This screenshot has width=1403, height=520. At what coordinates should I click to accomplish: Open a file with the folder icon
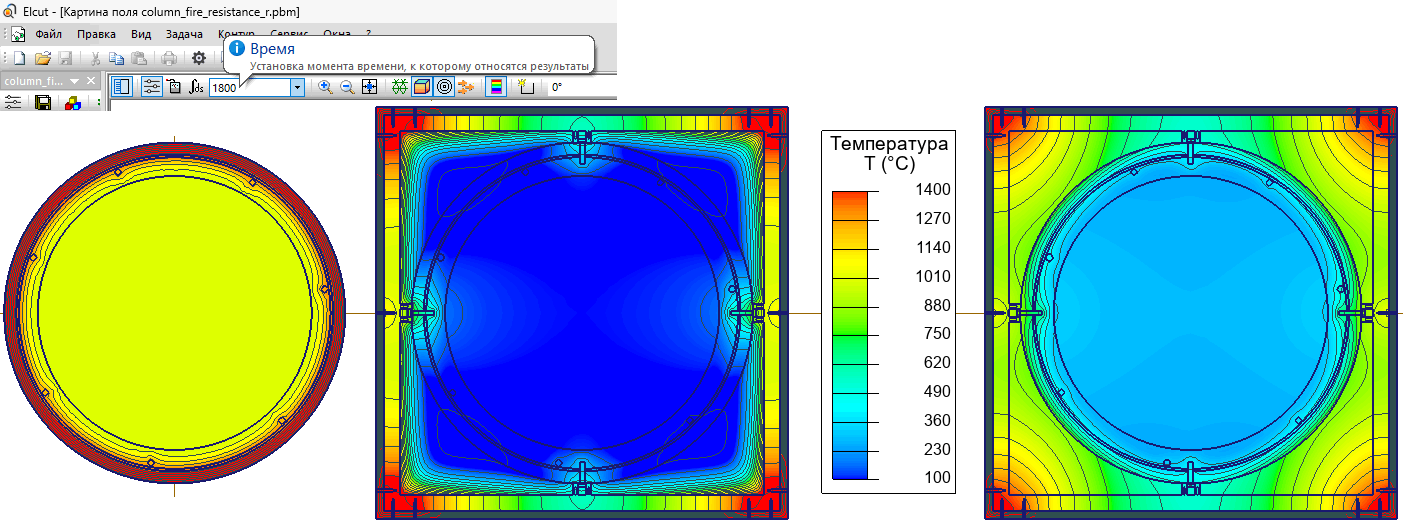[x=43, y=59]
